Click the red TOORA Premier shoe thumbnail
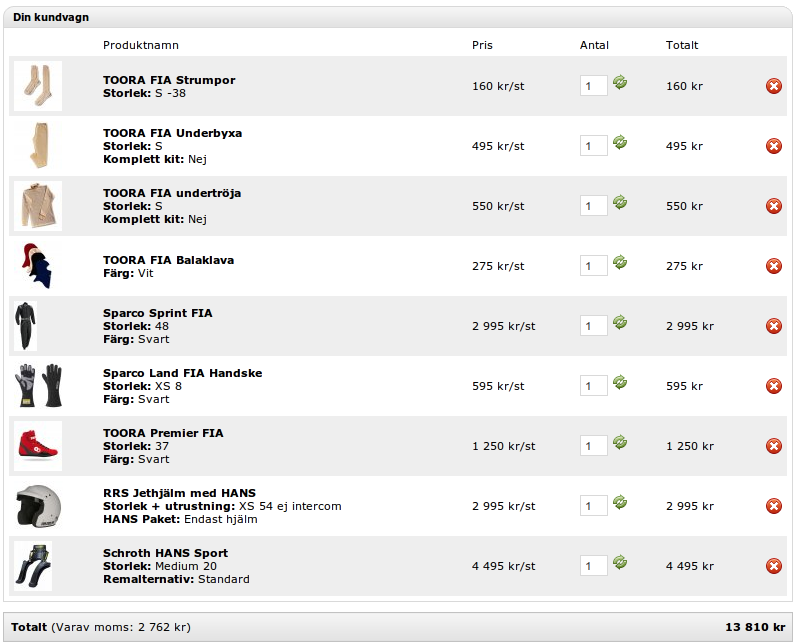Viewport: 800px width, 644px height. pyautogui.click(x=38, y=446)
